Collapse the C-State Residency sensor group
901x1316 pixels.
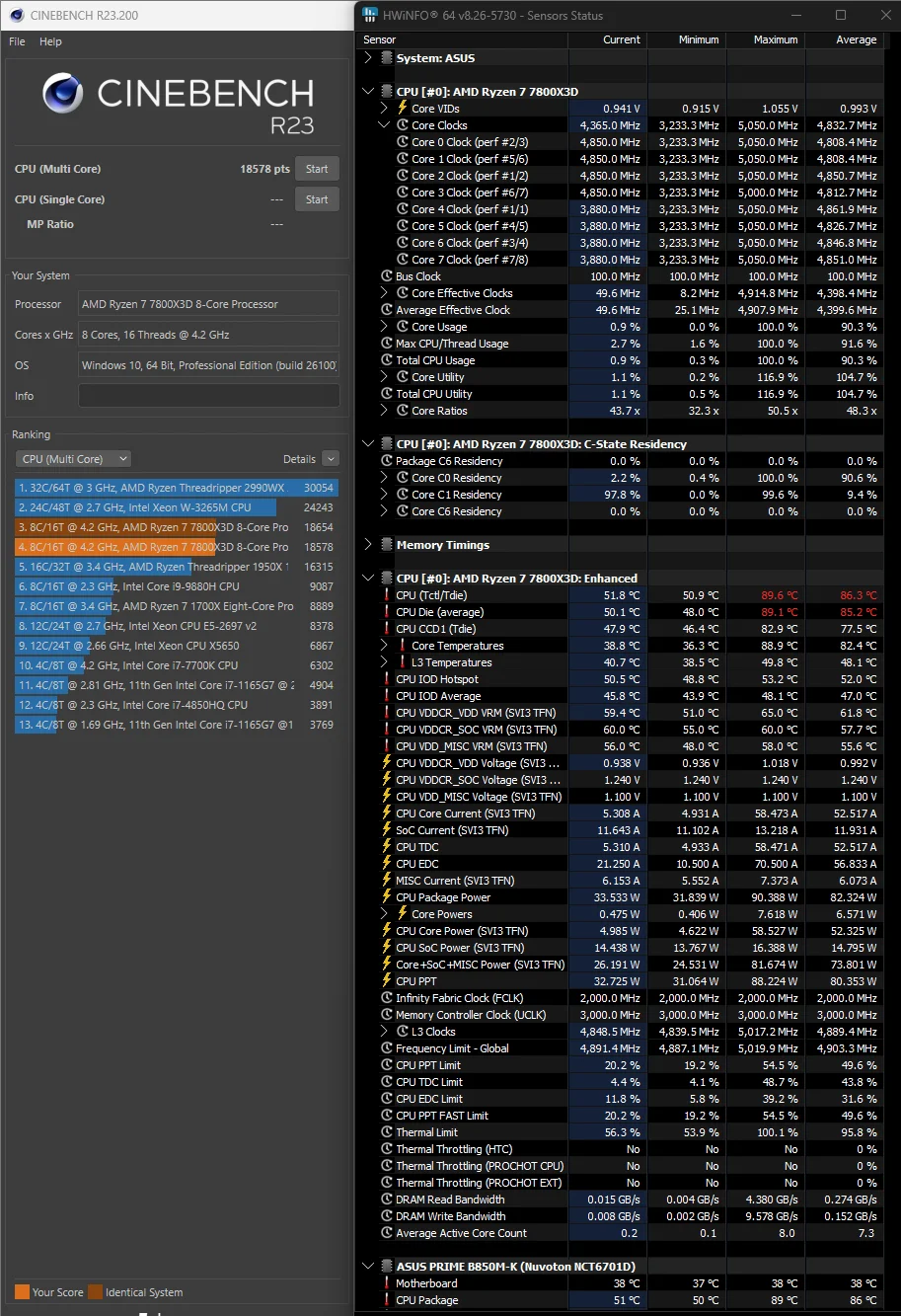tap(368, 444)
